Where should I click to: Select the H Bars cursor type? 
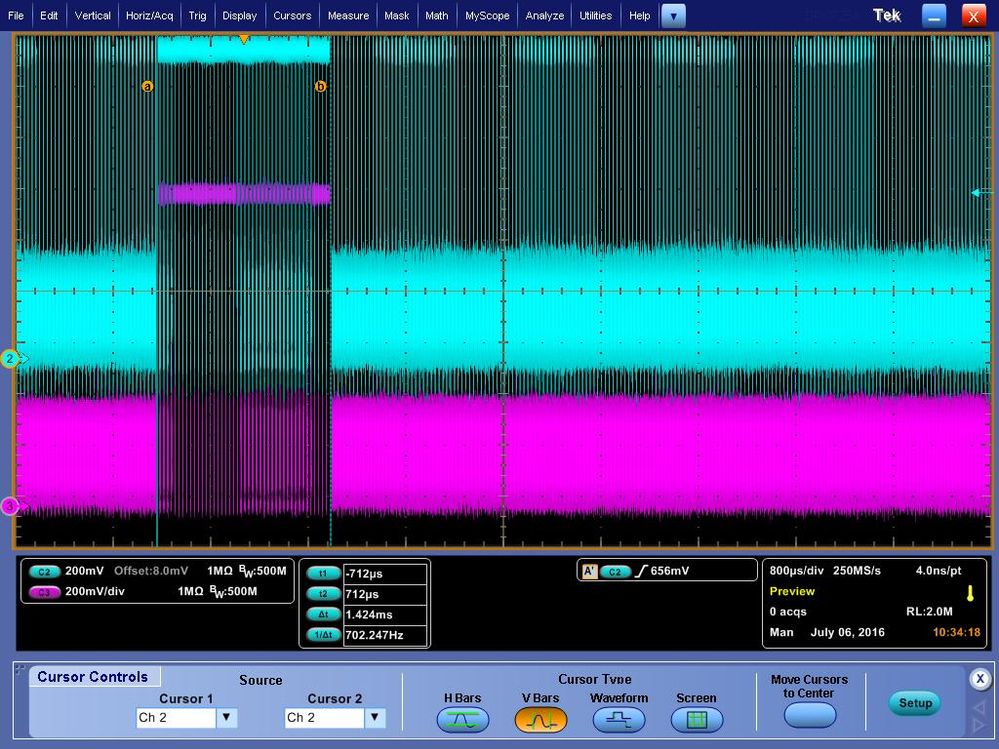coord(462,719)
